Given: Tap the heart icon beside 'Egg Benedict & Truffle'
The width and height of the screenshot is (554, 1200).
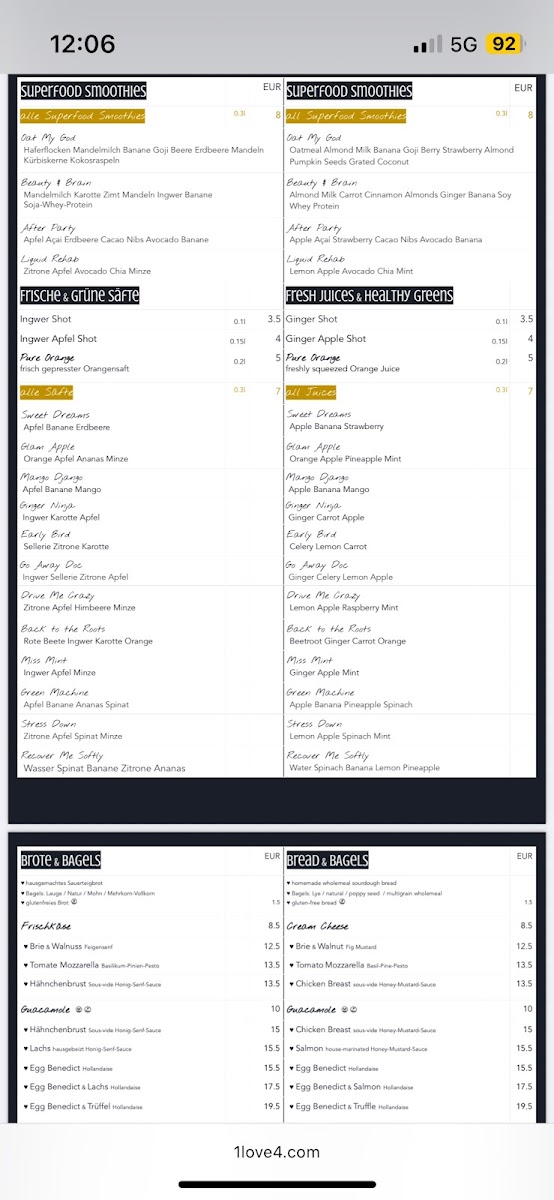Looking at the screenshot, I should click(290, 1106).
